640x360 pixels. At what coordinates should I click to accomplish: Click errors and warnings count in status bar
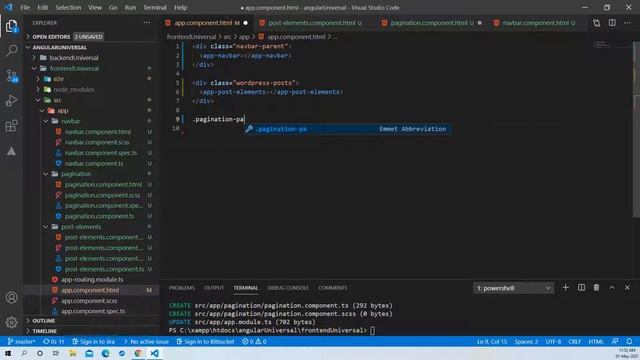(x=254, y=342)
